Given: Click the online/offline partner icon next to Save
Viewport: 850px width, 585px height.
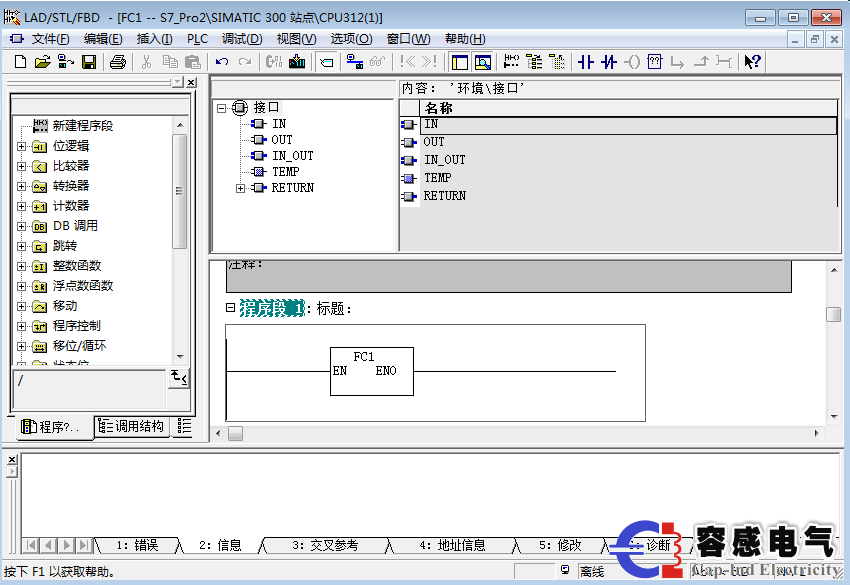Looking at the screenshot, I should 66,62.
